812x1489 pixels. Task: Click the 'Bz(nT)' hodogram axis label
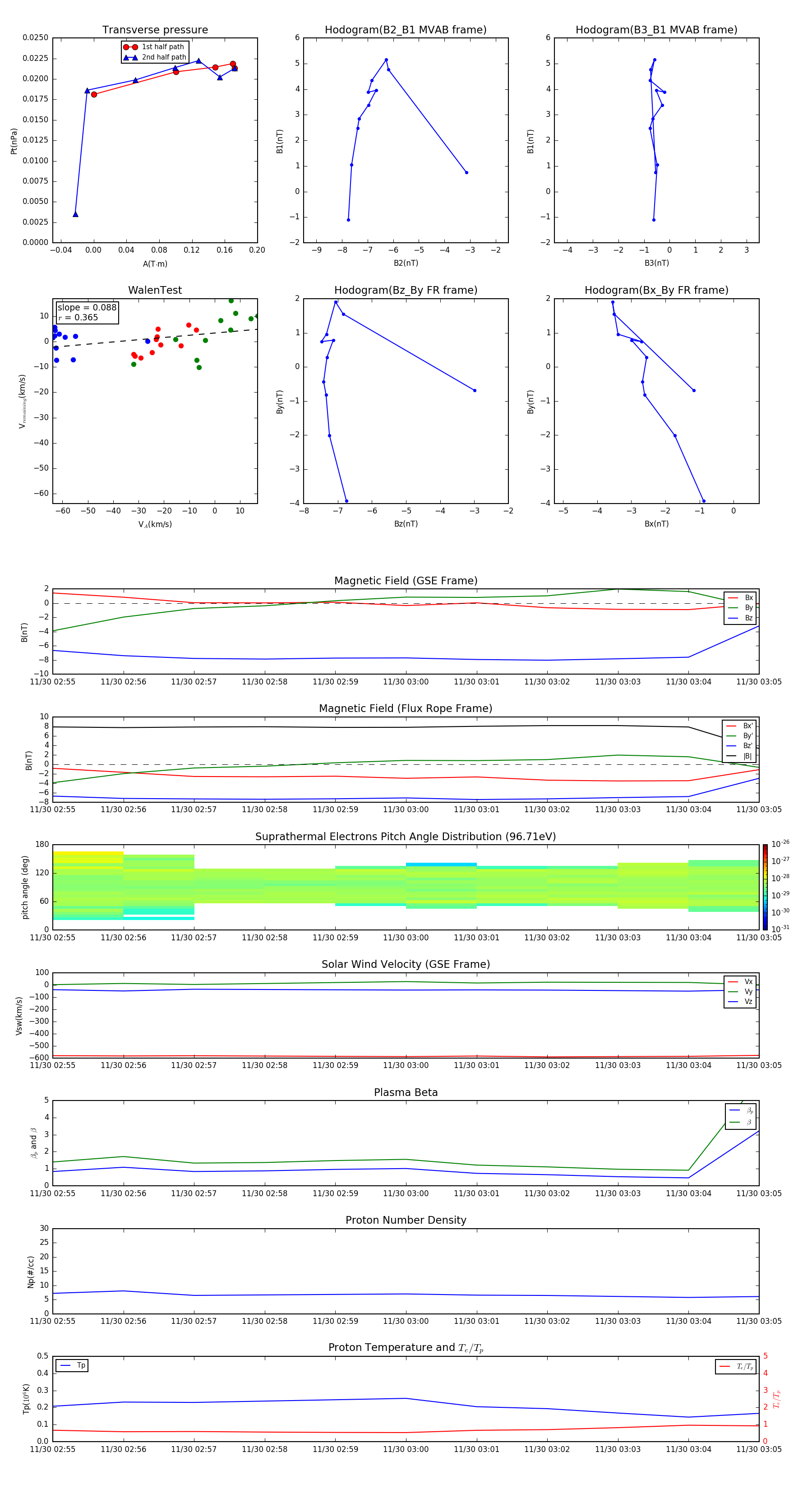pyautogui.click(x=406, y=524)
